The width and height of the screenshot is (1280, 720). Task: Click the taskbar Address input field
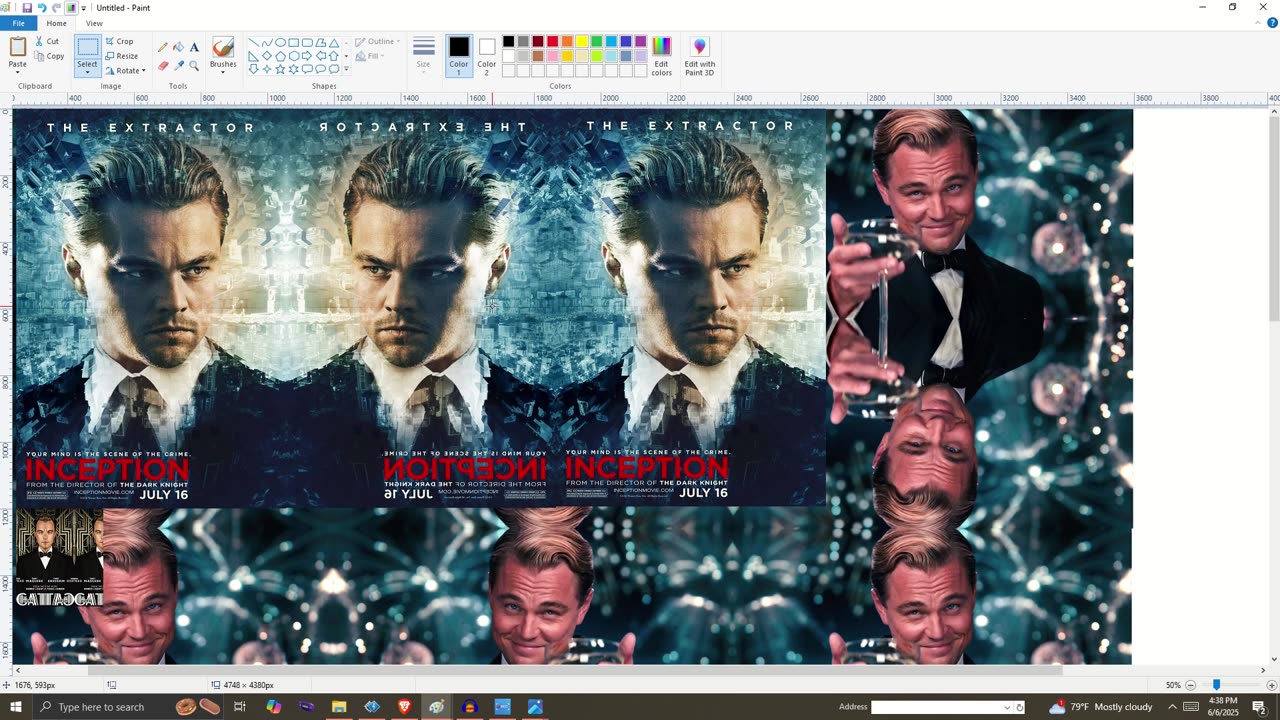[x=938, y=707]
